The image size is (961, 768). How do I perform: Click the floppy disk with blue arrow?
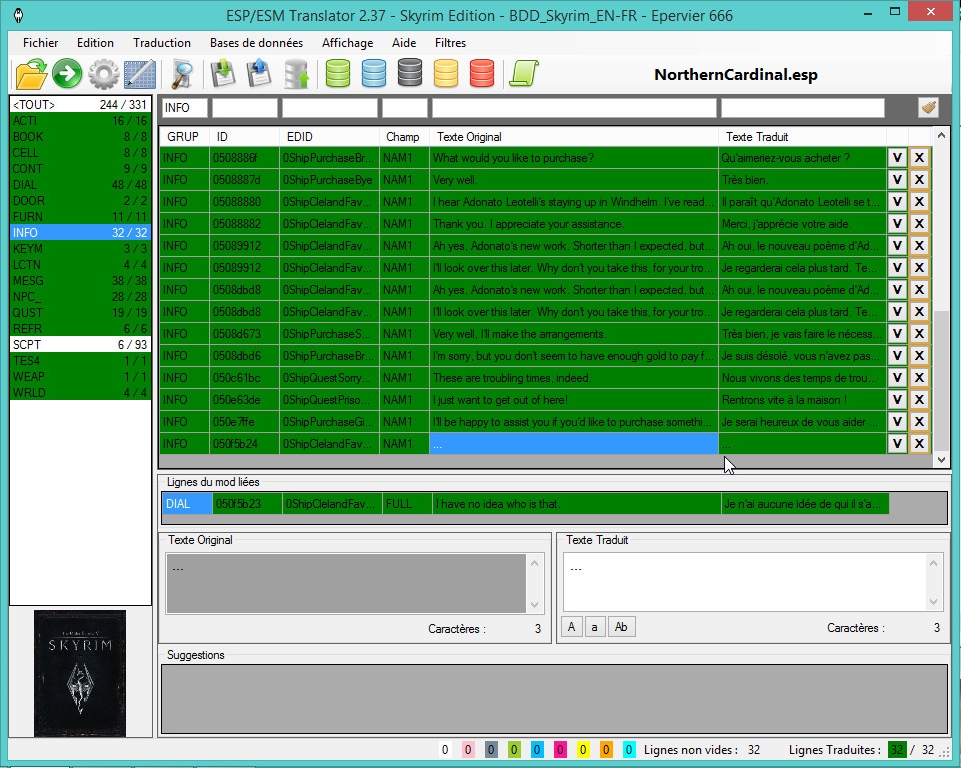(259, 74)
